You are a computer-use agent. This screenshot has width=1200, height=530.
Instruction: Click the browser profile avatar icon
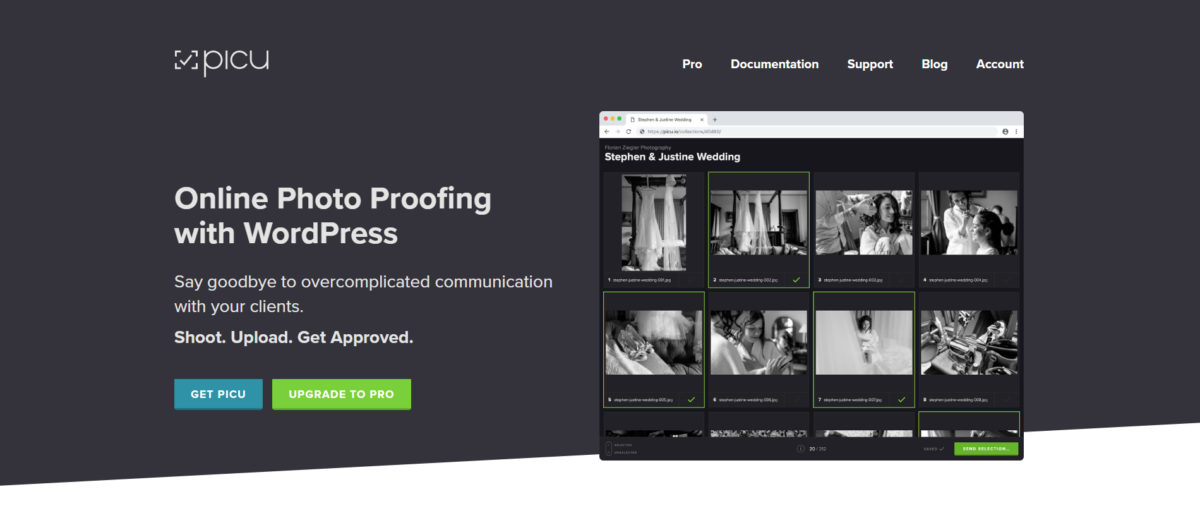coord(1005,131)
